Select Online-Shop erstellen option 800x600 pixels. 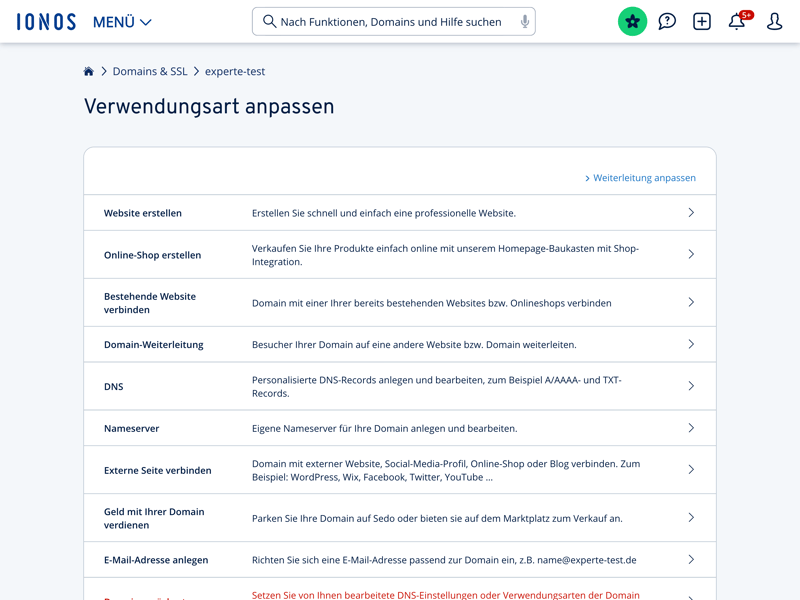click(x=152, y=255)
